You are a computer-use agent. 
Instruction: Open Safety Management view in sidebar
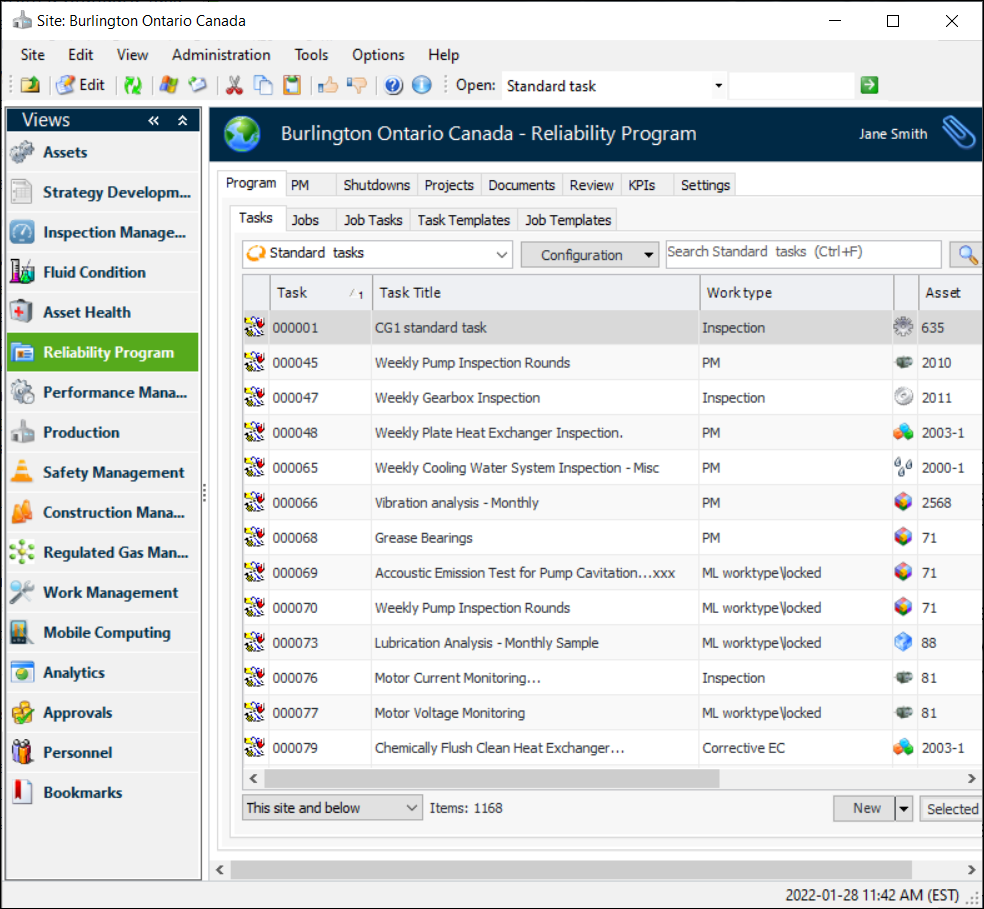tap(113, 472)
